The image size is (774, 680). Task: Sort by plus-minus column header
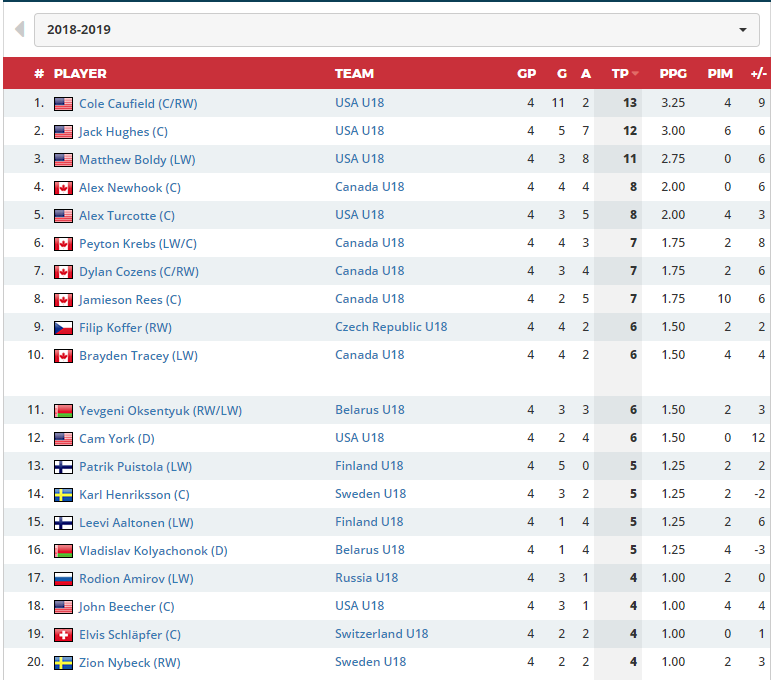[758, 74]
